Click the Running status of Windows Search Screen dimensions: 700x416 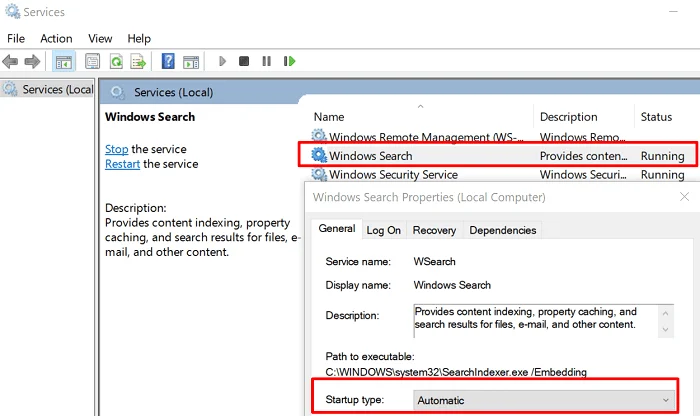662,156
